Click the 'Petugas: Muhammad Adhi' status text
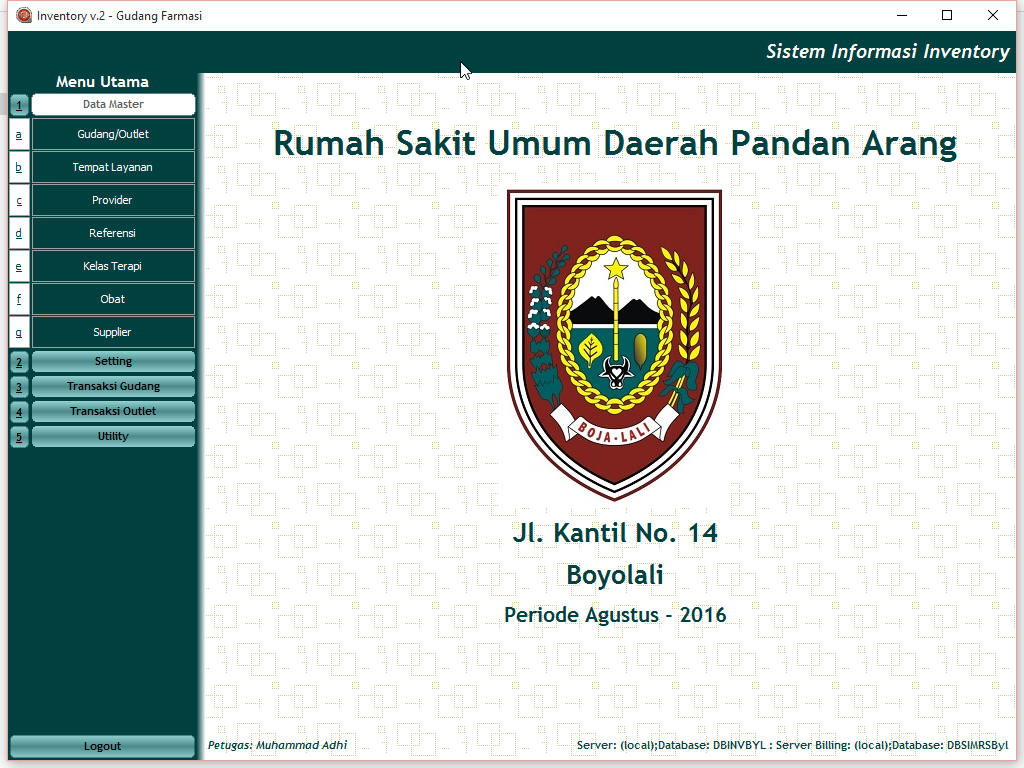This screenshot has height=768, width=1024. click(278, 745)
